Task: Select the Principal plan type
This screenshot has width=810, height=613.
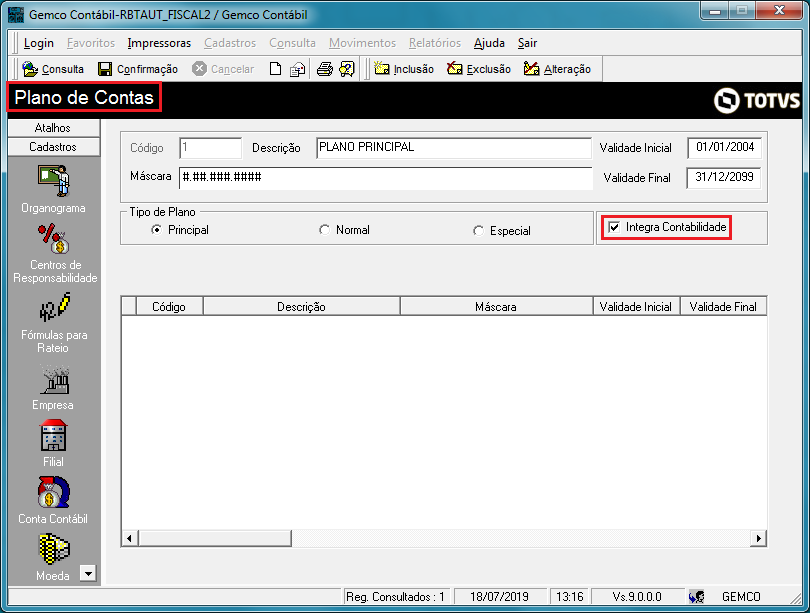Action: [x=180, y=230]
